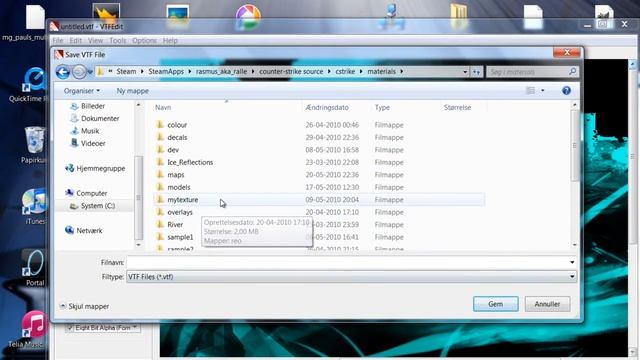This screenshot has height=360, width=640.
Task: Click the SteamApps breadcrumb segment
Action: pos(166,71)
